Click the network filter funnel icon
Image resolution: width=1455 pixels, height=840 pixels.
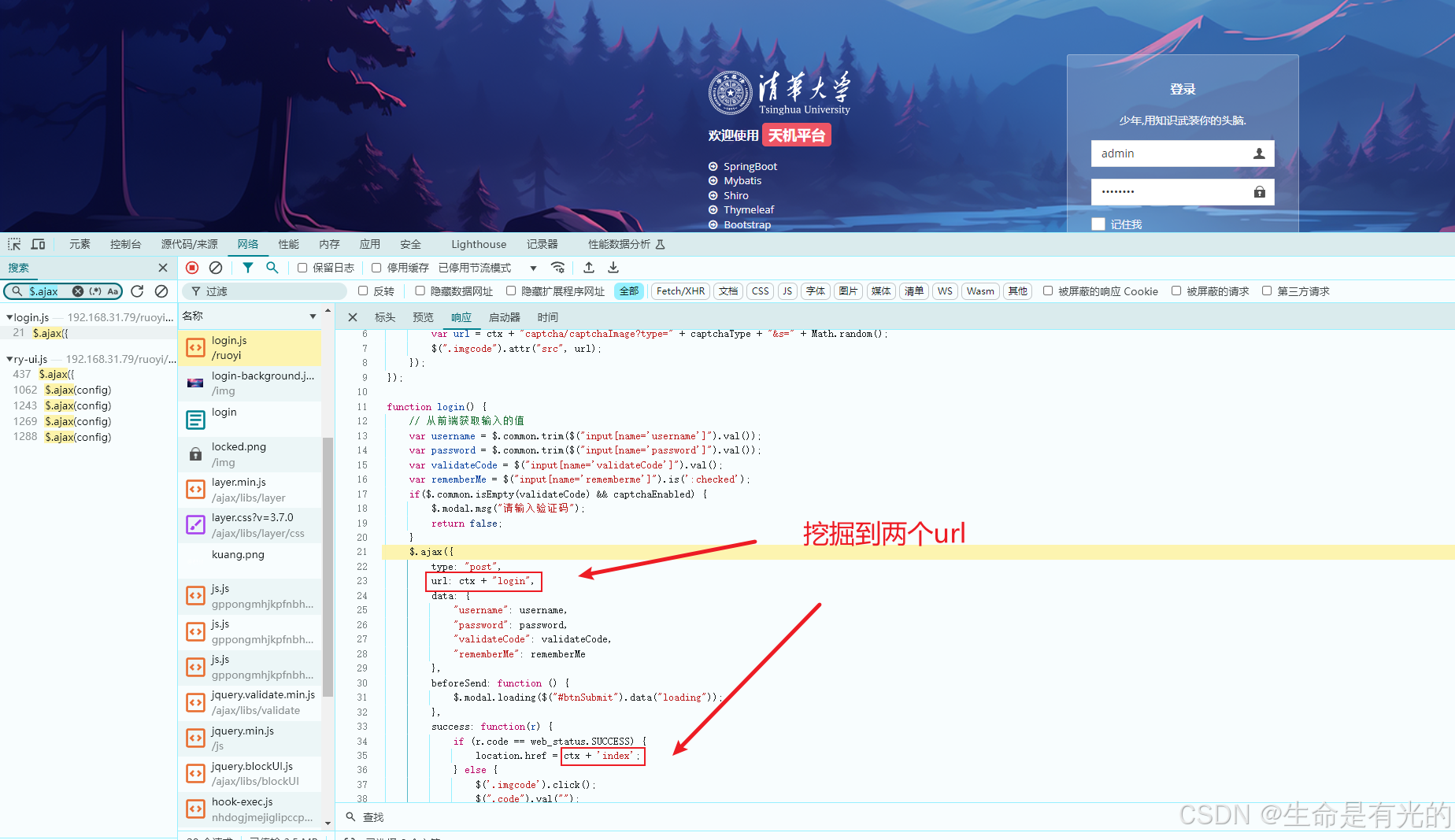[248, 268]
